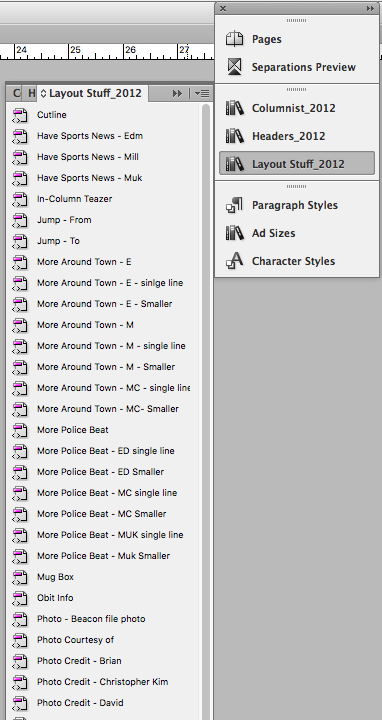This screenshot has height=720, width=382.
Task: Click the Character Styles label
Action: (293, 261)
